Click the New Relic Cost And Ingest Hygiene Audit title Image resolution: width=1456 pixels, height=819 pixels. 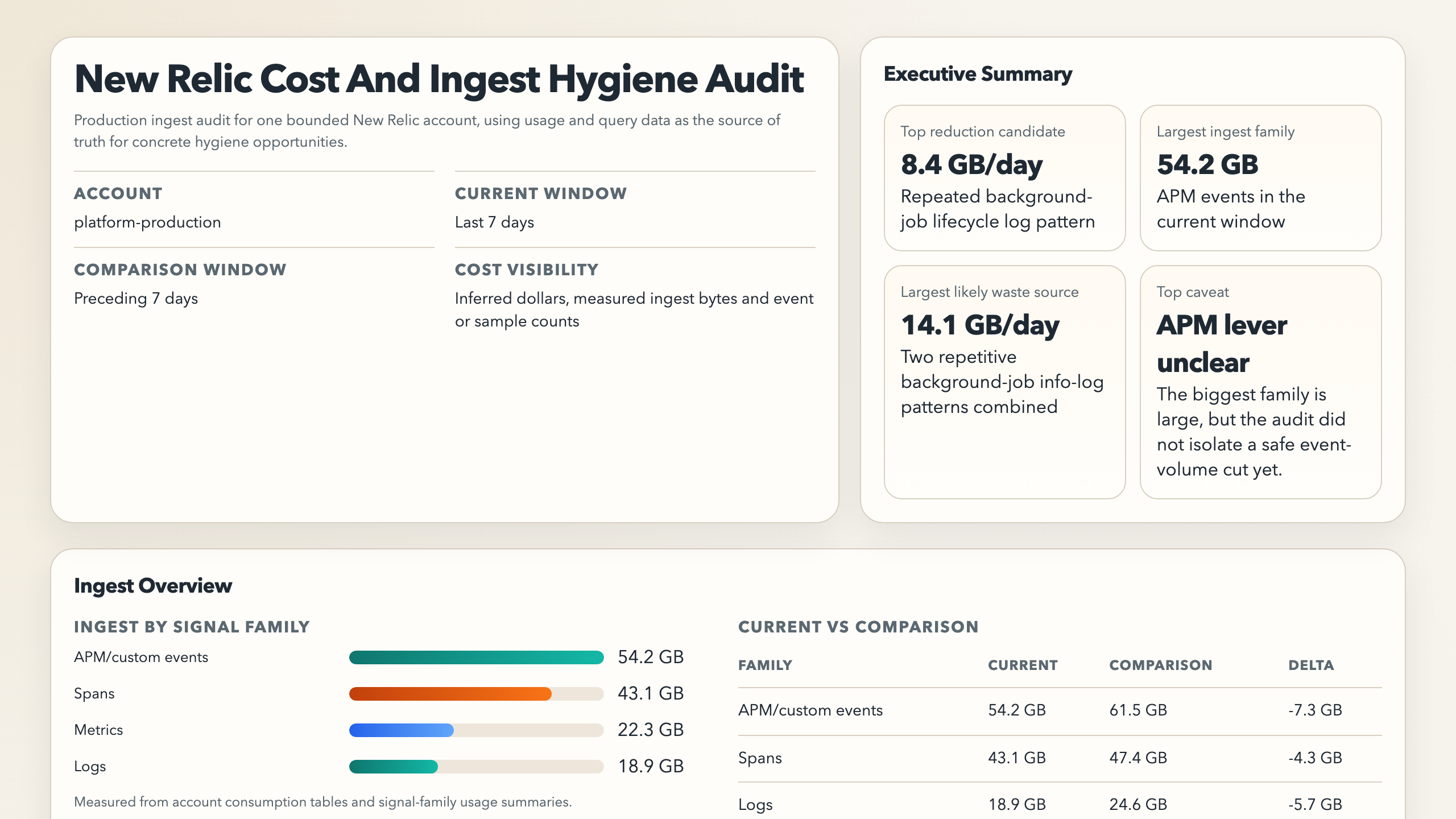pos(439,79)
